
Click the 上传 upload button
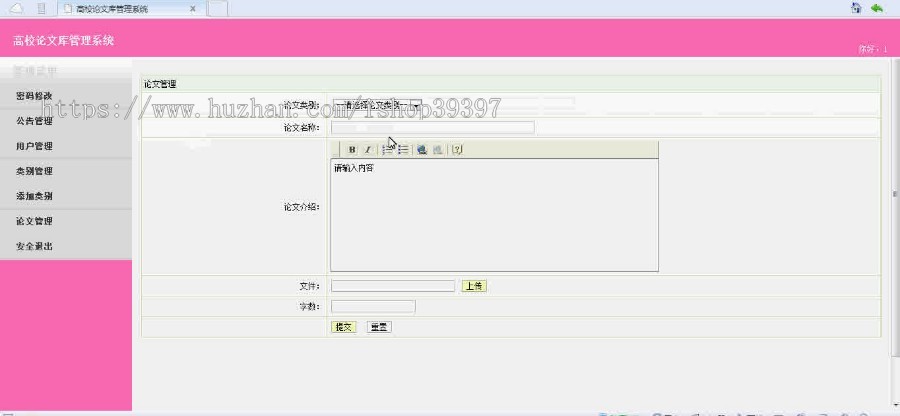point(474,286)
